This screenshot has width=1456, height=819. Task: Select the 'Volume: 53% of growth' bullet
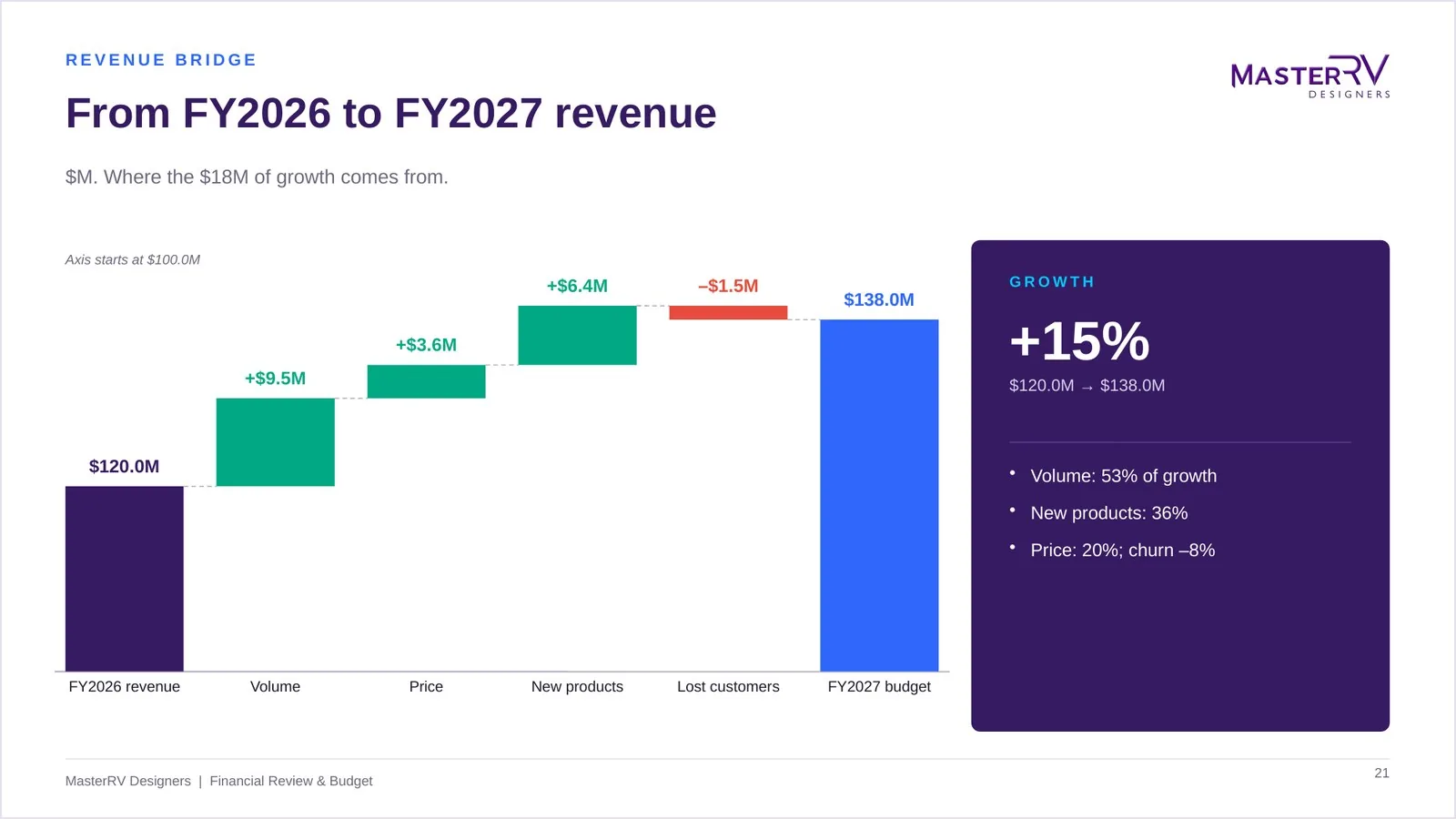pos(1124,476)
